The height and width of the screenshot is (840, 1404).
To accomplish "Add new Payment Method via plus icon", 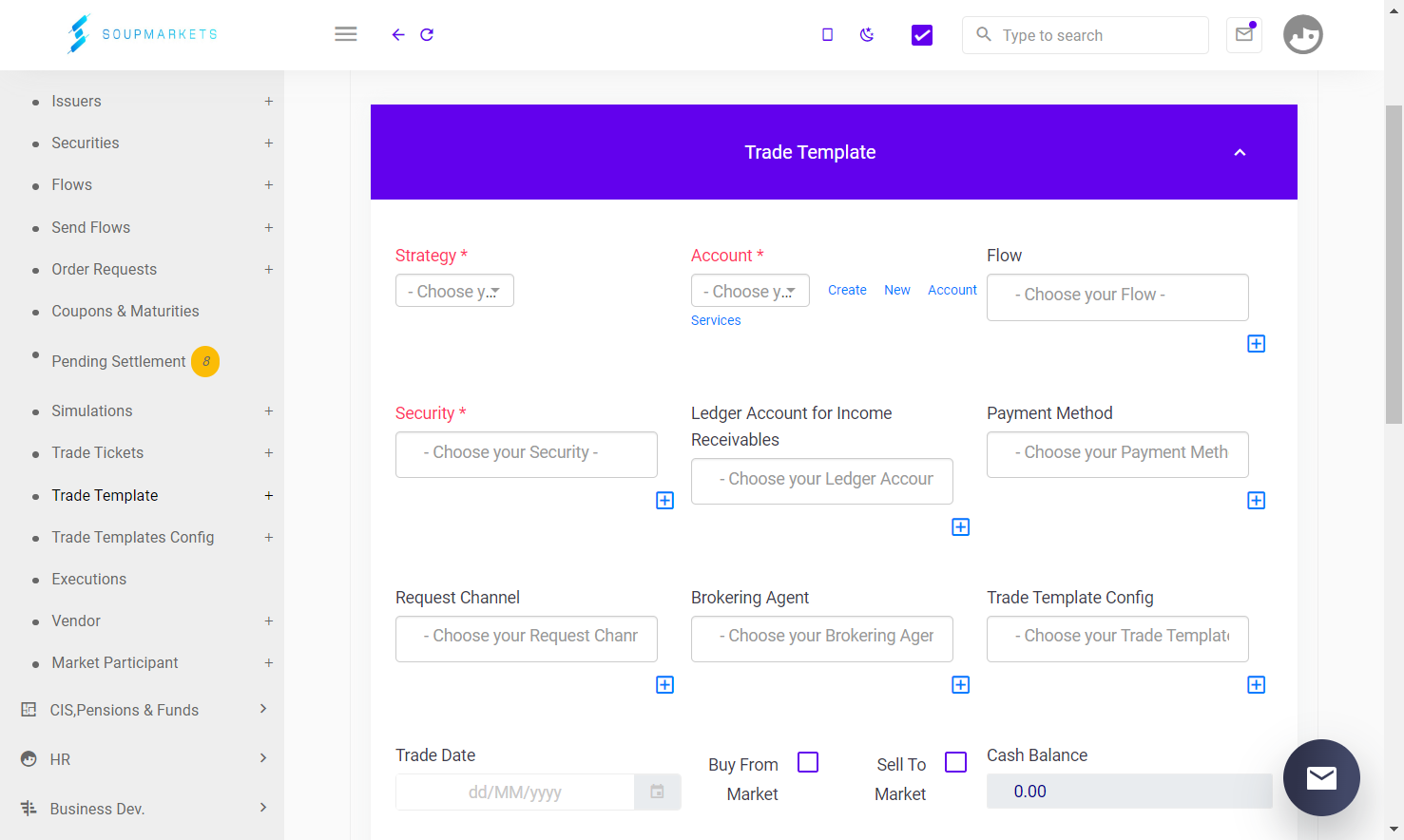I will [1257, 501].
